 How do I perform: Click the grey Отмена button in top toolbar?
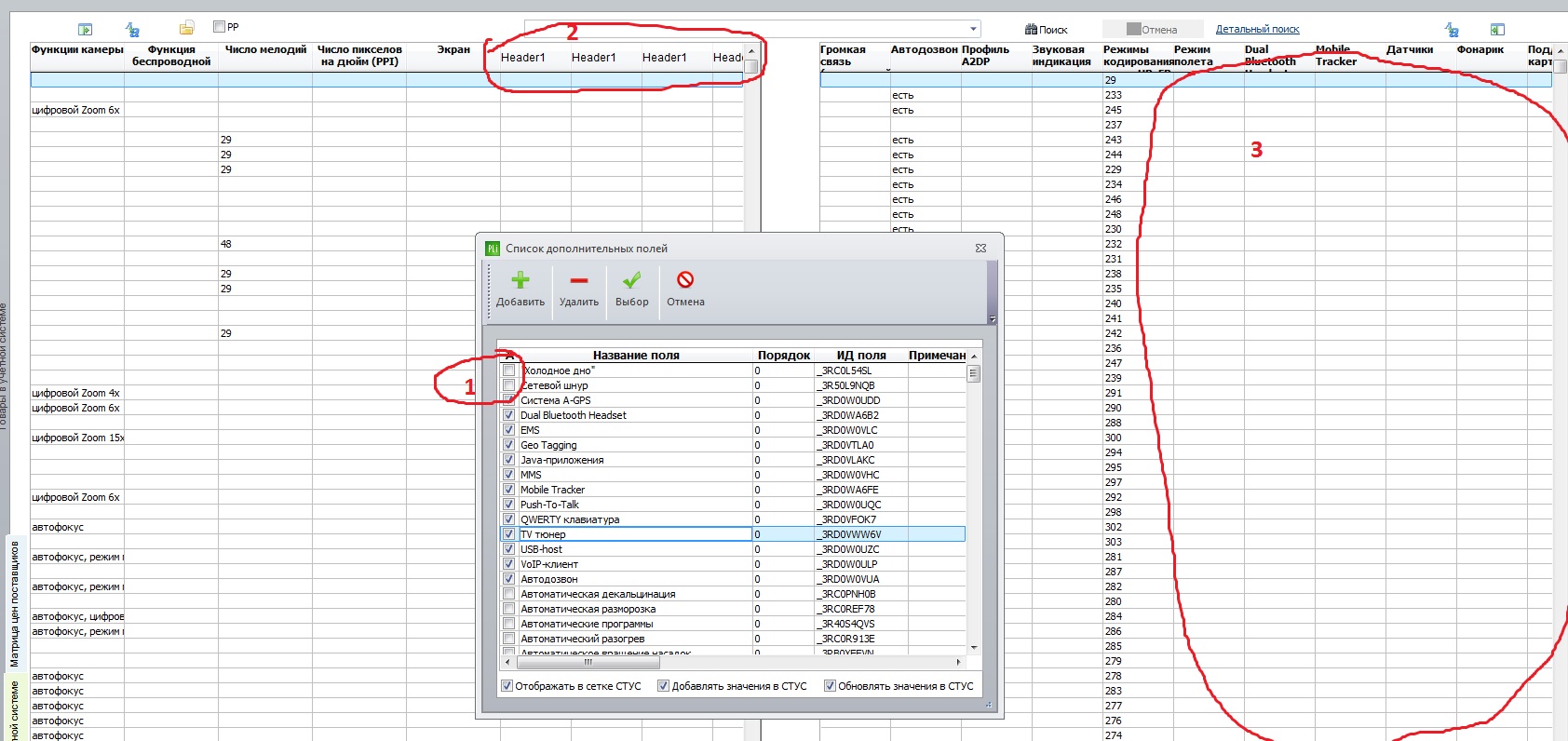pyautogui.click(x=1153, y=30)
